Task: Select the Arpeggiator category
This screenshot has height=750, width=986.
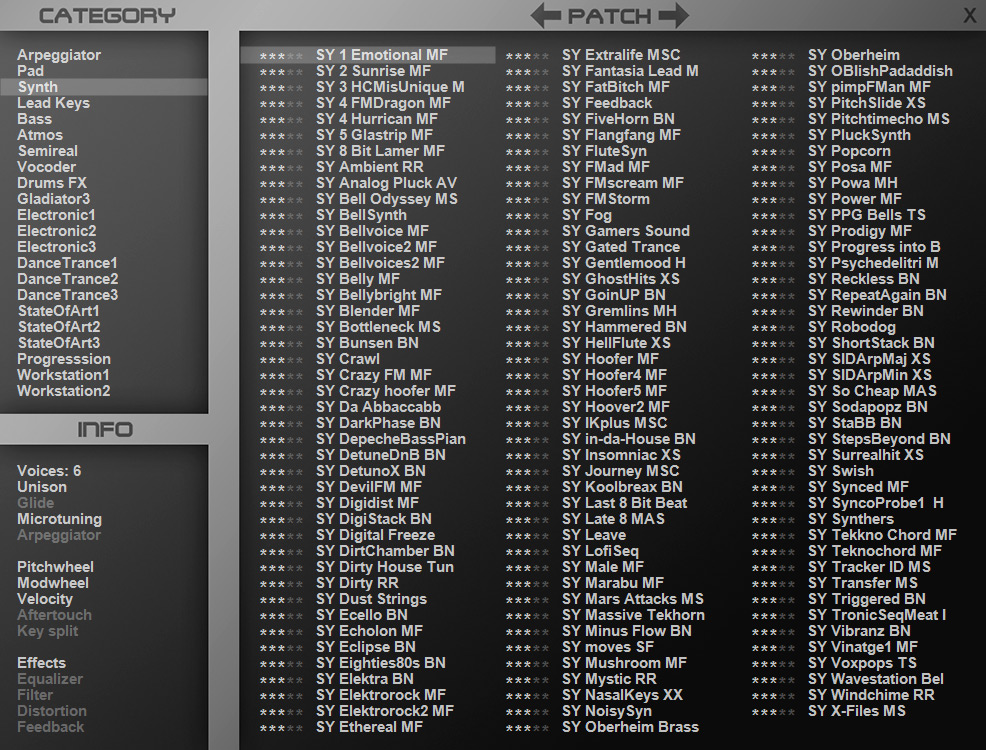Action: click(59, 55)
